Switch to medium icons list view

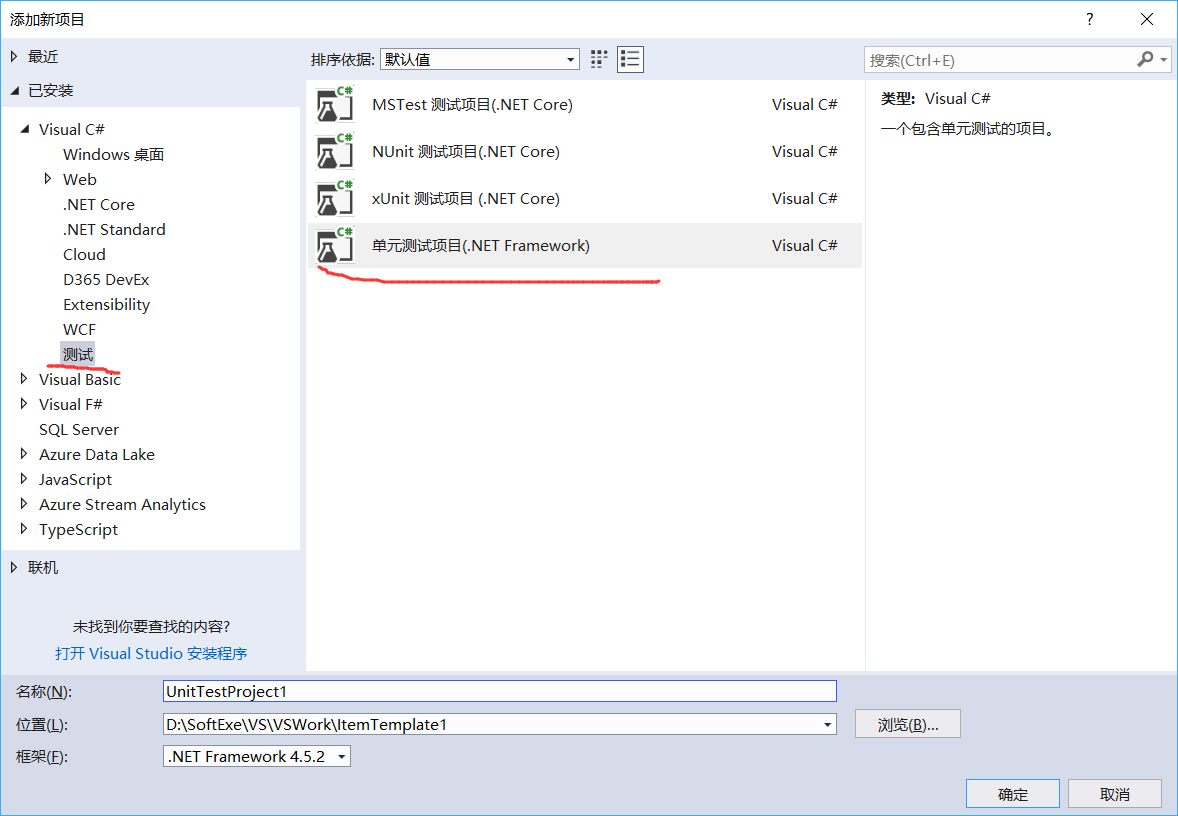pos(630,59)
